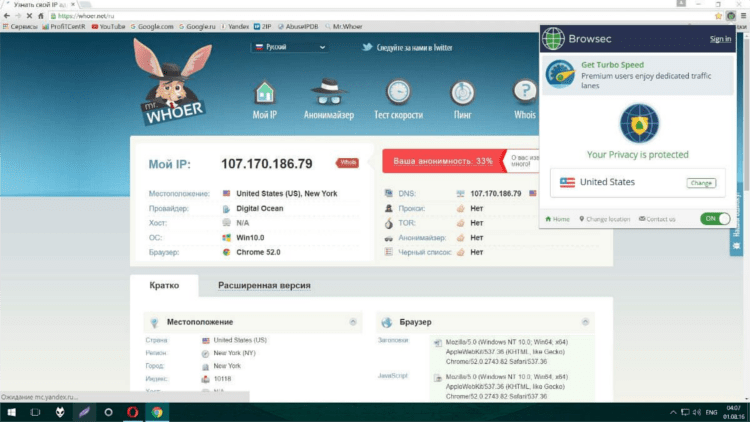Image resolution: width=750 pixels, height=422 pixels.
Task: Click Sign in in Browsec popup
Action: click(720, 39)
